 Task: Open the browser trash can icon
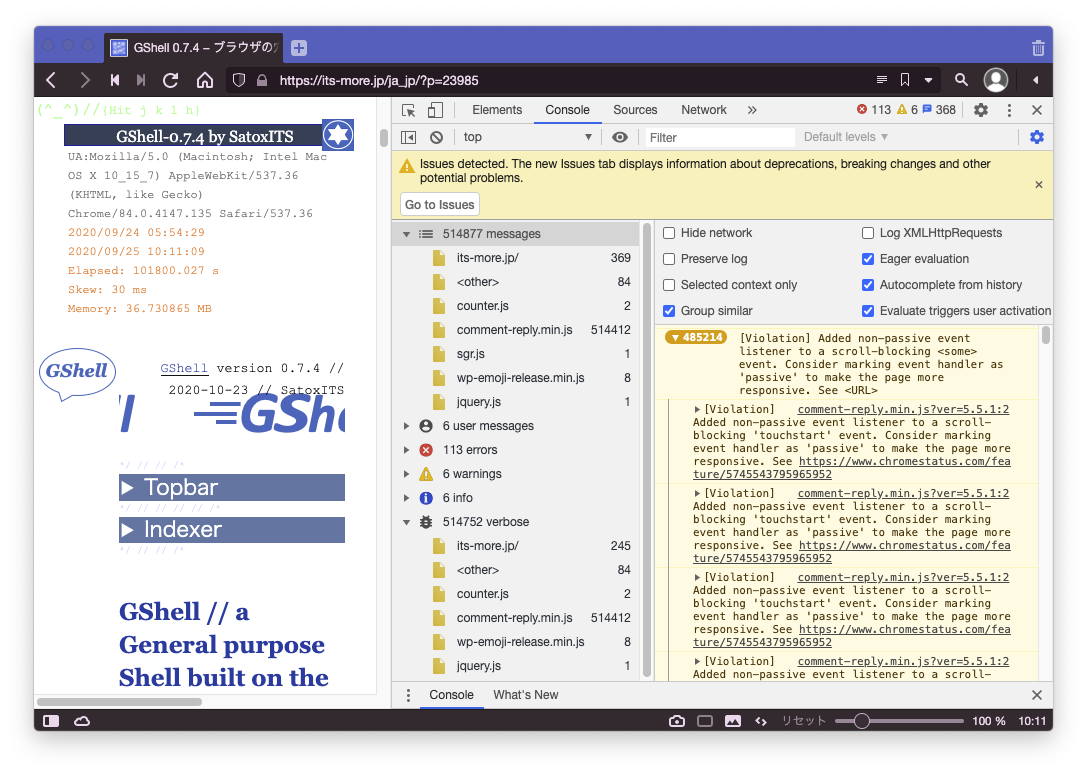point(1038,47)
